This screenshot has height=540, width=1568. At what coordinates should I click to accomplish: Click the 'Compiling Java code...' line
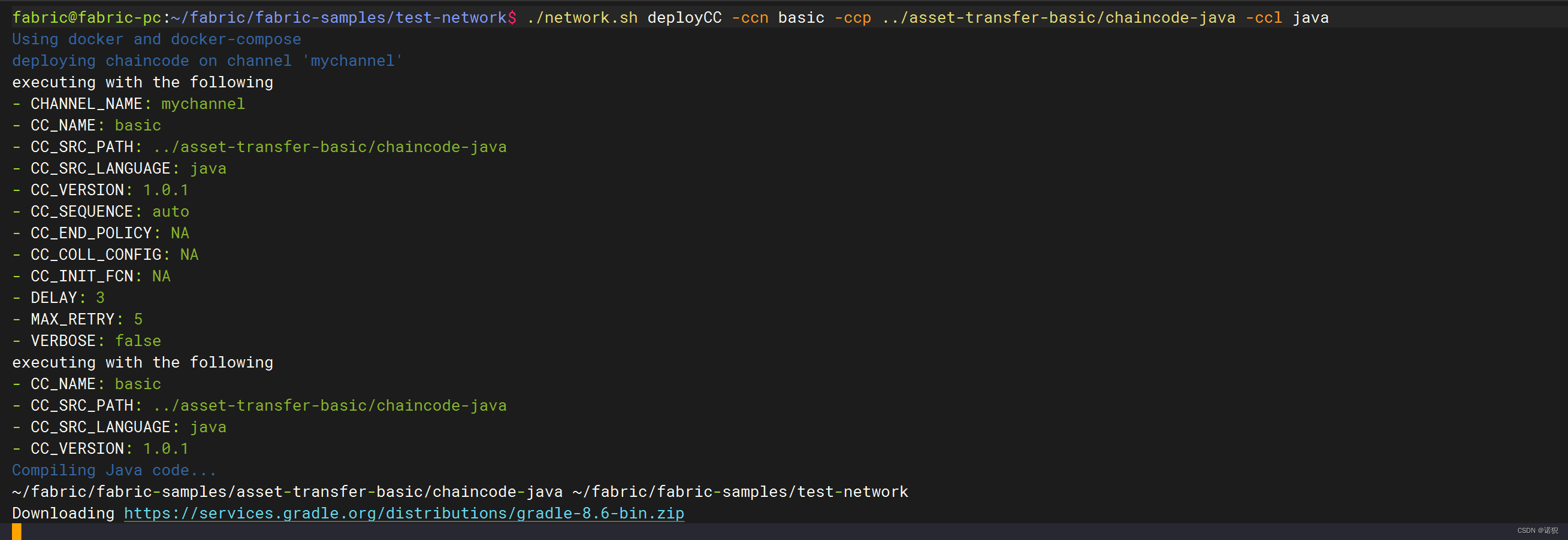point(114,470)
